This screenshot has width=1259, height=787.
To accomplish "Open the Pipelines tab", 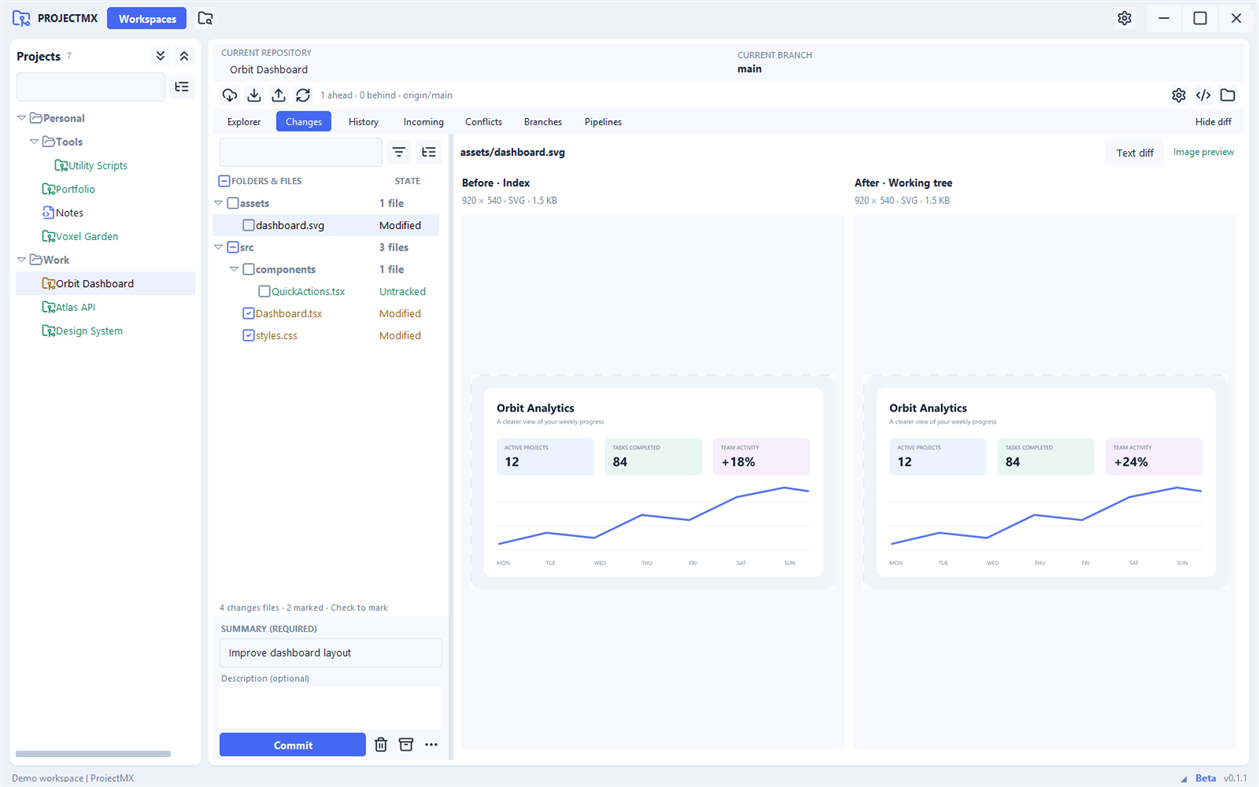I will click(603, 122).
